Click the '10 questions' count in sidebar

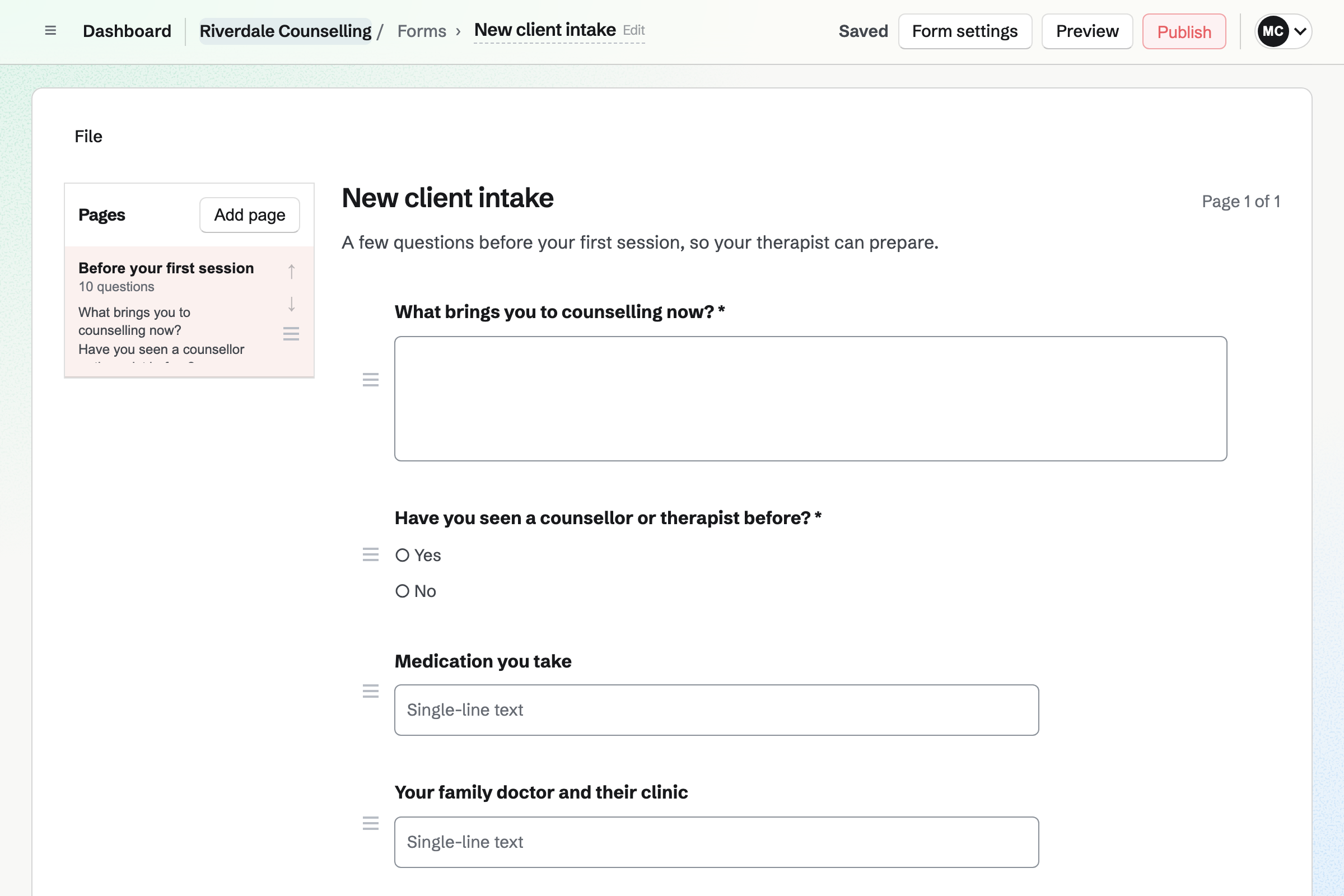pyautogui.click(x=116, y=286)
